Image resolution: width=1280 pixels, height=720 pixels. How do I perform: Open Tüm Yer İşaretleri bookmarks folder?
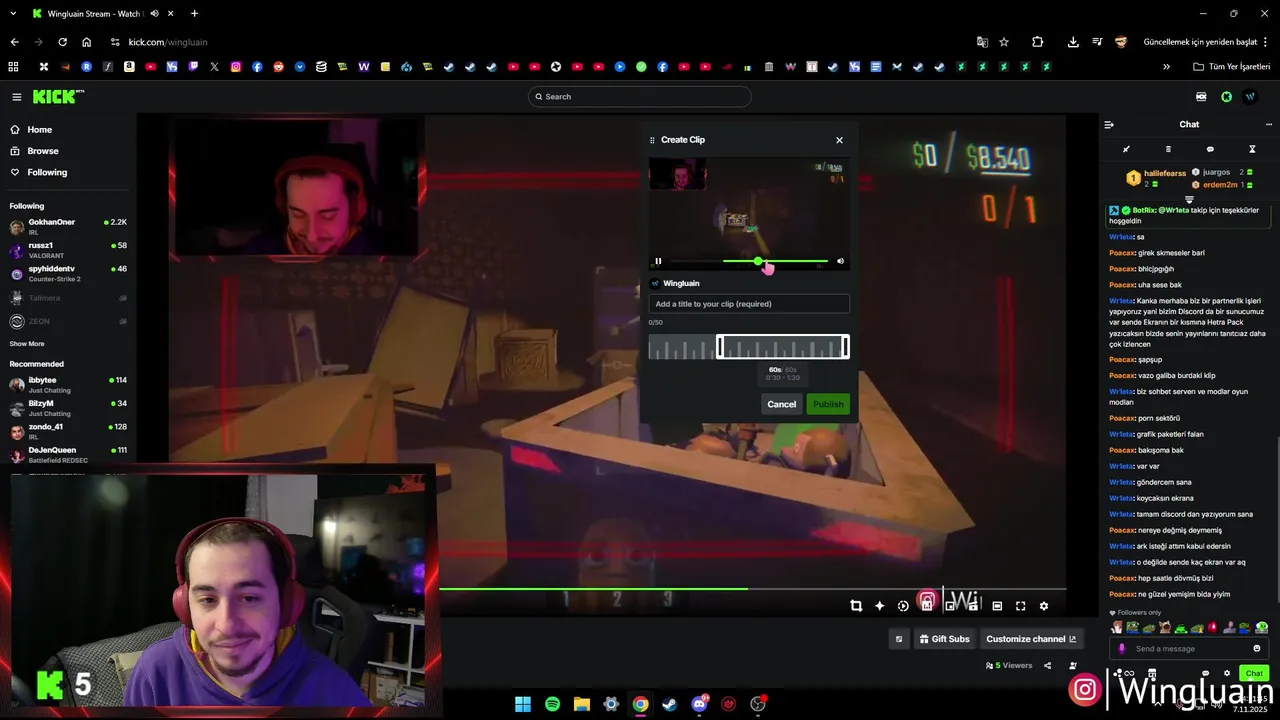tap(1232, 67)
